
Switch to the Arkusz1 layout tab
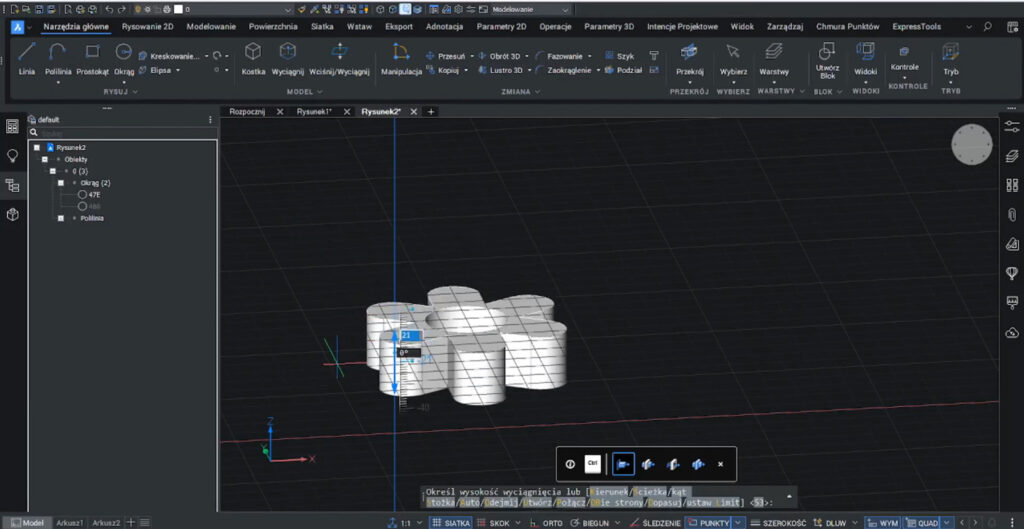[x=69, y=523]
